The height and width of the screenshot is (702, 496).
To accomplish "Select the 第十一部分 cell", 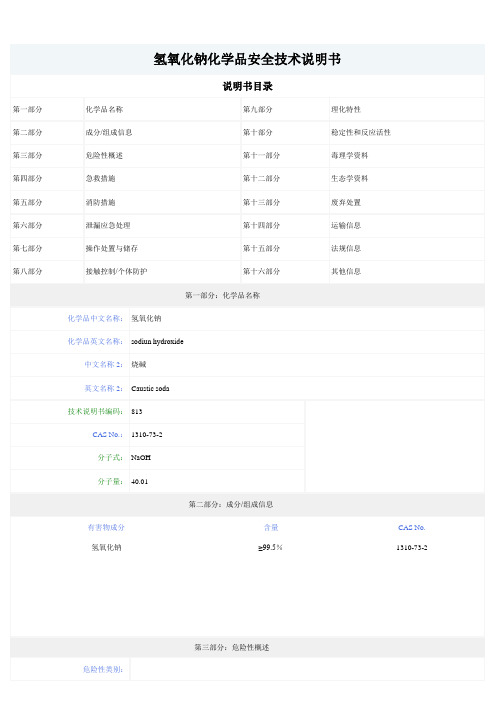I will pyautogui.click(x=261, y=155).
